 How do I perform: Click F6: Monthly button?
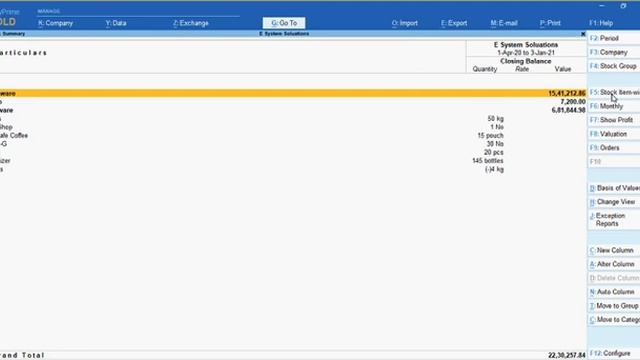click(613, 106)
